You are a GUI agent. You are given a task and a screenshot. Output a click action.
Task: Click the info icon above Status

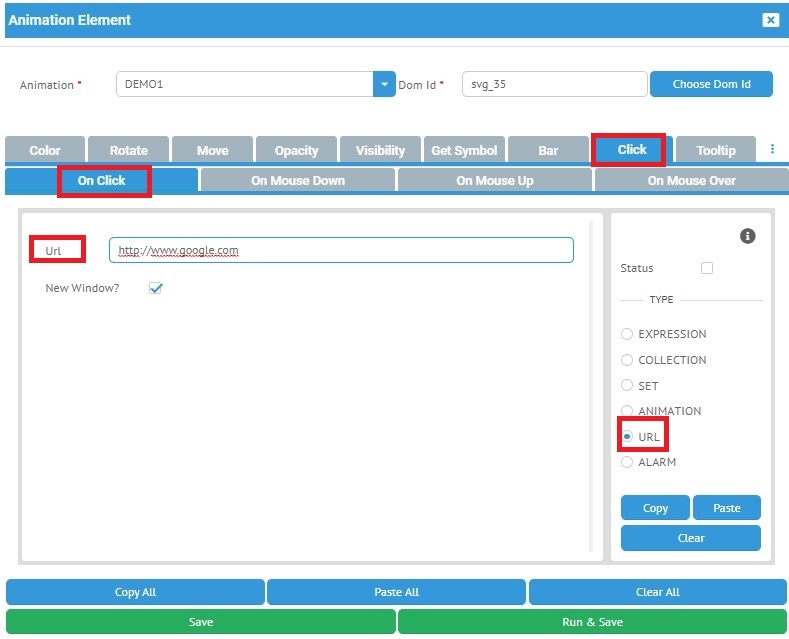747,236
